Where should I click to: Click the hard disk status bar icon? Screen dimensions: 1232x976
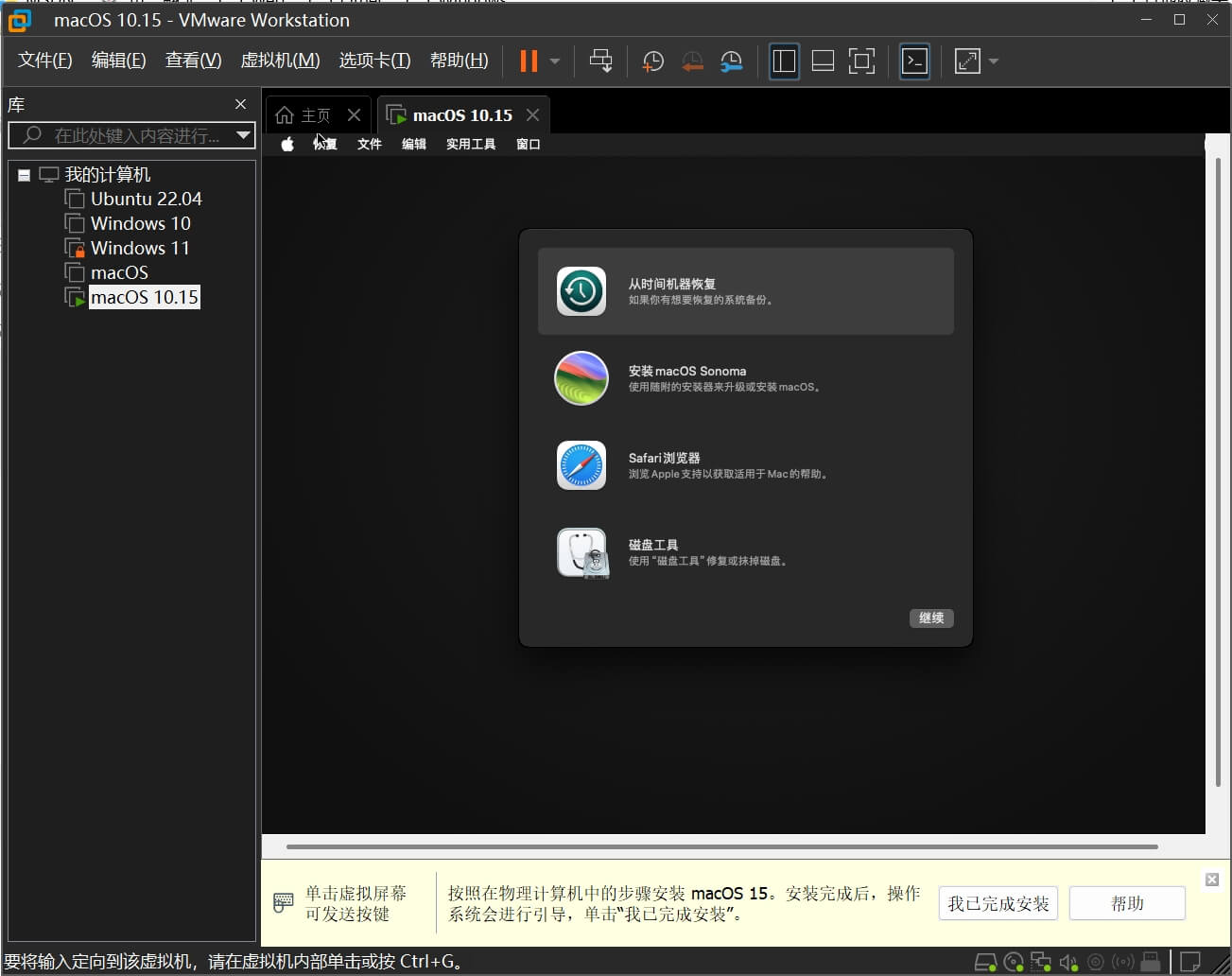pyautogui.click(x=985, y=963)
